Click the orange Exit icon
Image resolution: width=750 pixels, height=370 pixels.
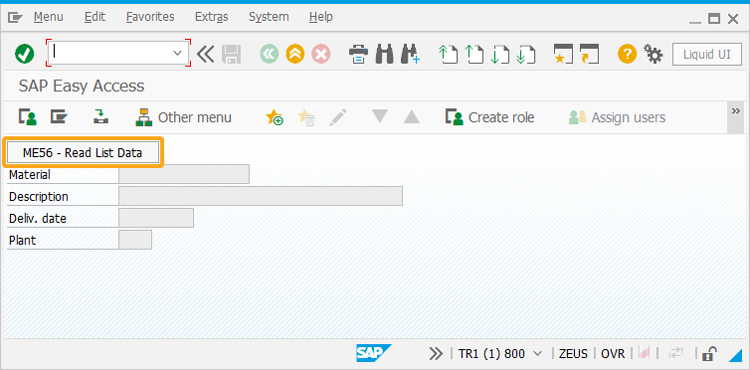coord(295,54)
